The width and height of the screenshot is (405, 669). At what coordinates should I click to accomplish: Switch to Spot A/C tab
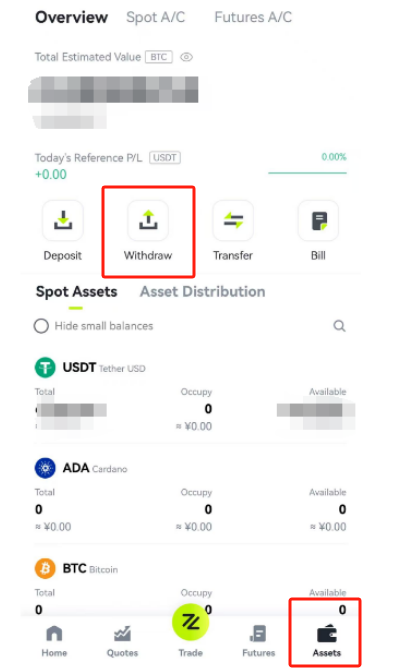156,17
